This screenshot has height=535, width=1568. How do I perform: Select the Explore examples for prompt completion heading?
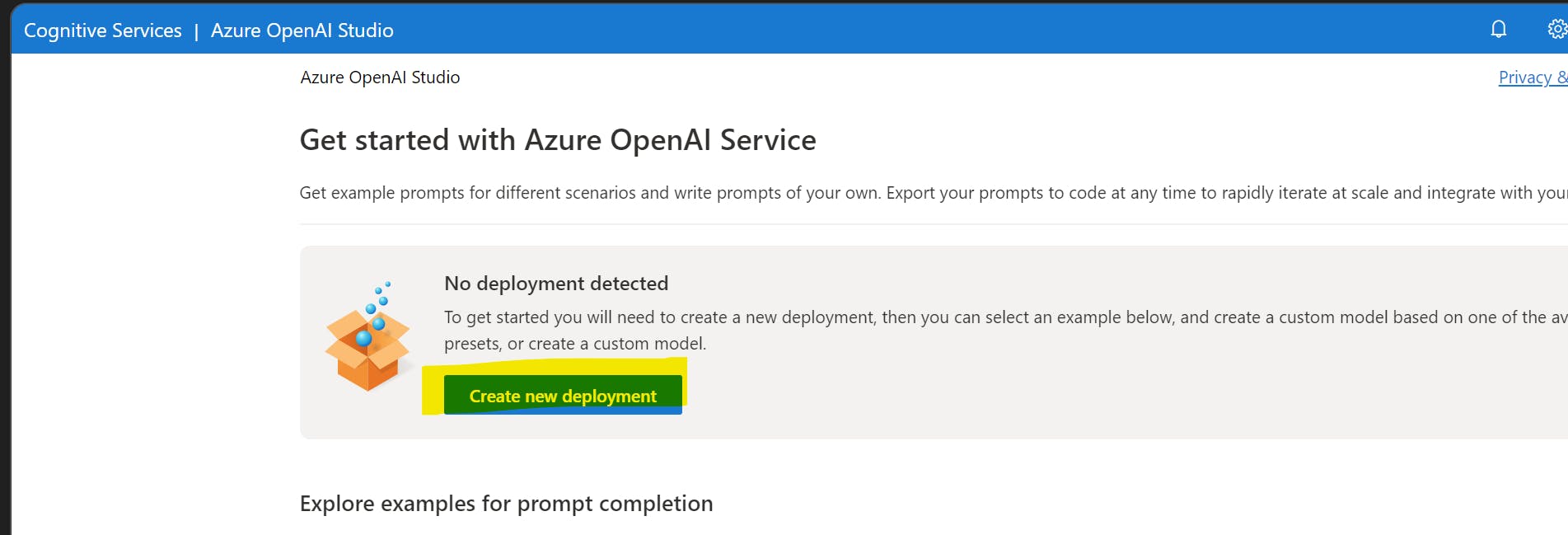point(506,503)
